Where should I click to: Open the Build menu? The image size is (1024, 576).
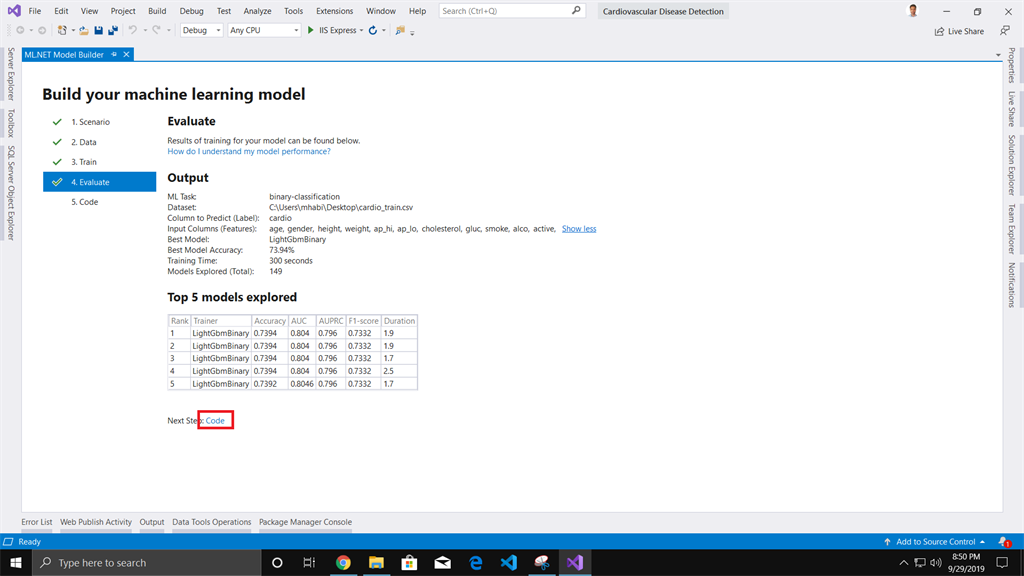[157, 10]
